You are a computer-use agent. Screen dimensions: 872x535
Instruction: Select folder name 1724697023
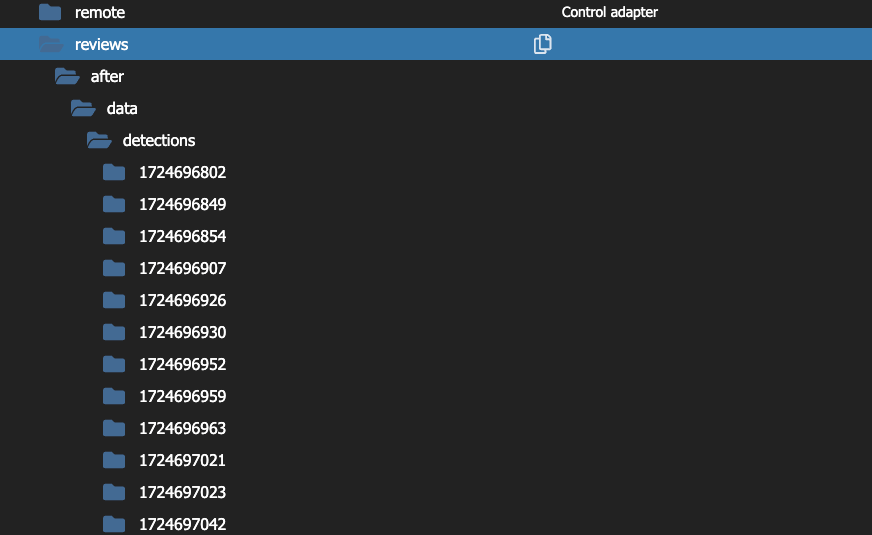182,492
